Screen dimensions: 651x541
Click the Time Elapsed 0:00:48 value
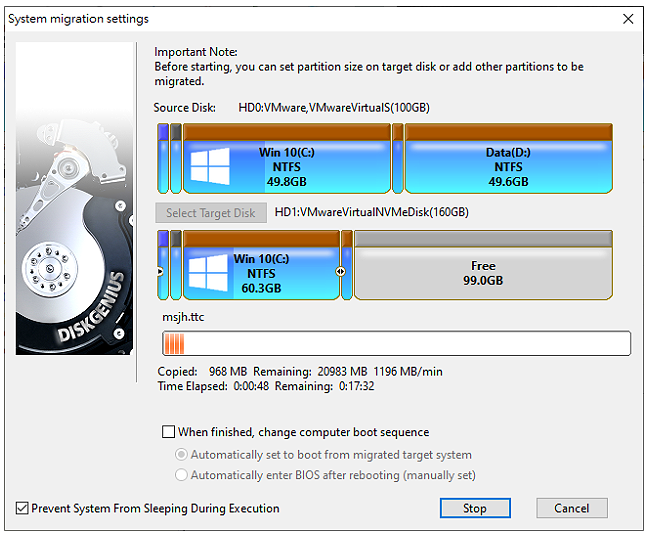click(251, 386)
